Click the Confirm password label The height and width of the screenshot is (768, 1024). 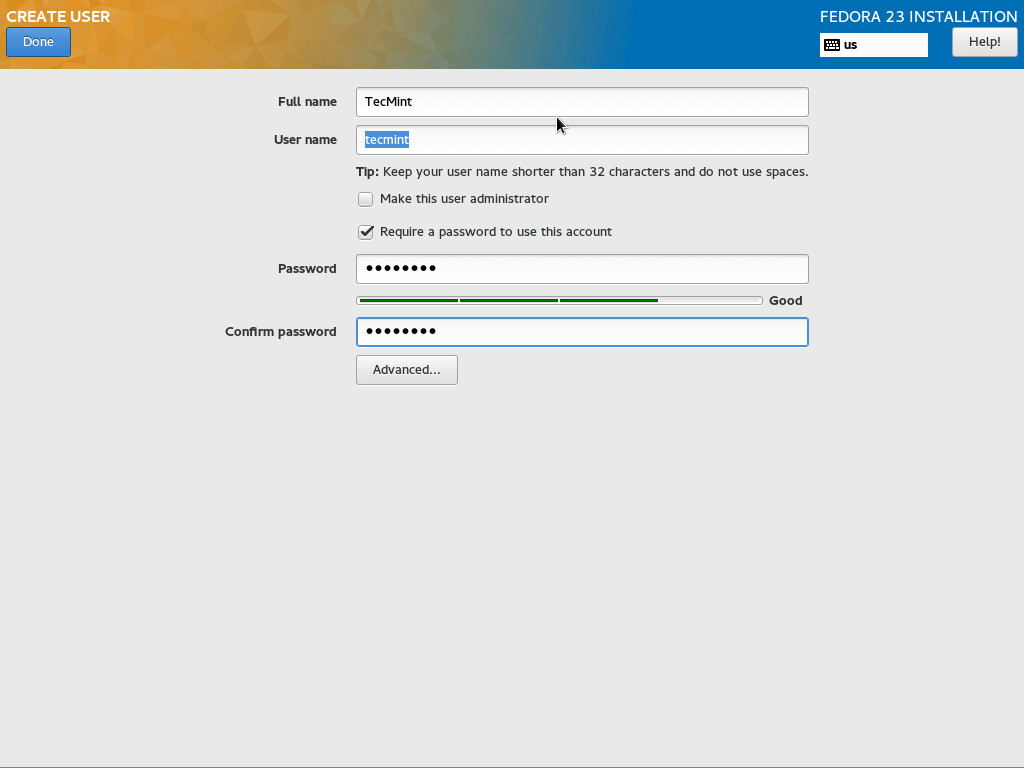(x=281, y=331)
